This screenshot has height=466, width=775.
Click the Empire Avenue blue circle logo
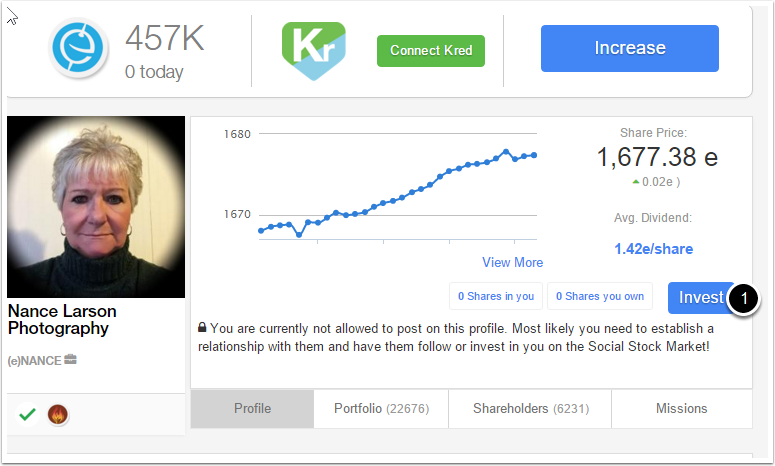pos(79,48)
